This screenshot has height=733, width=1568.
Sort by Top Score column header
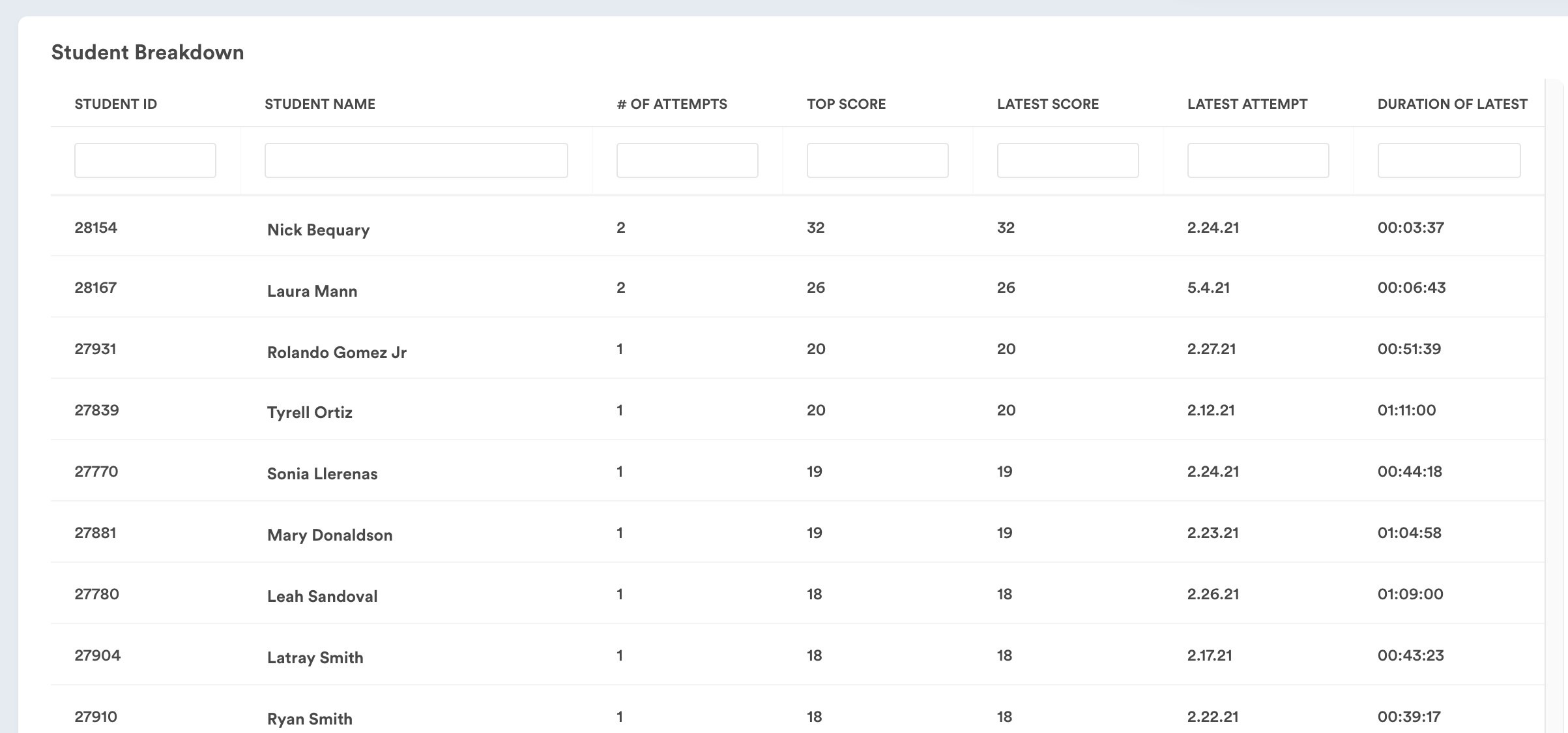846,104
